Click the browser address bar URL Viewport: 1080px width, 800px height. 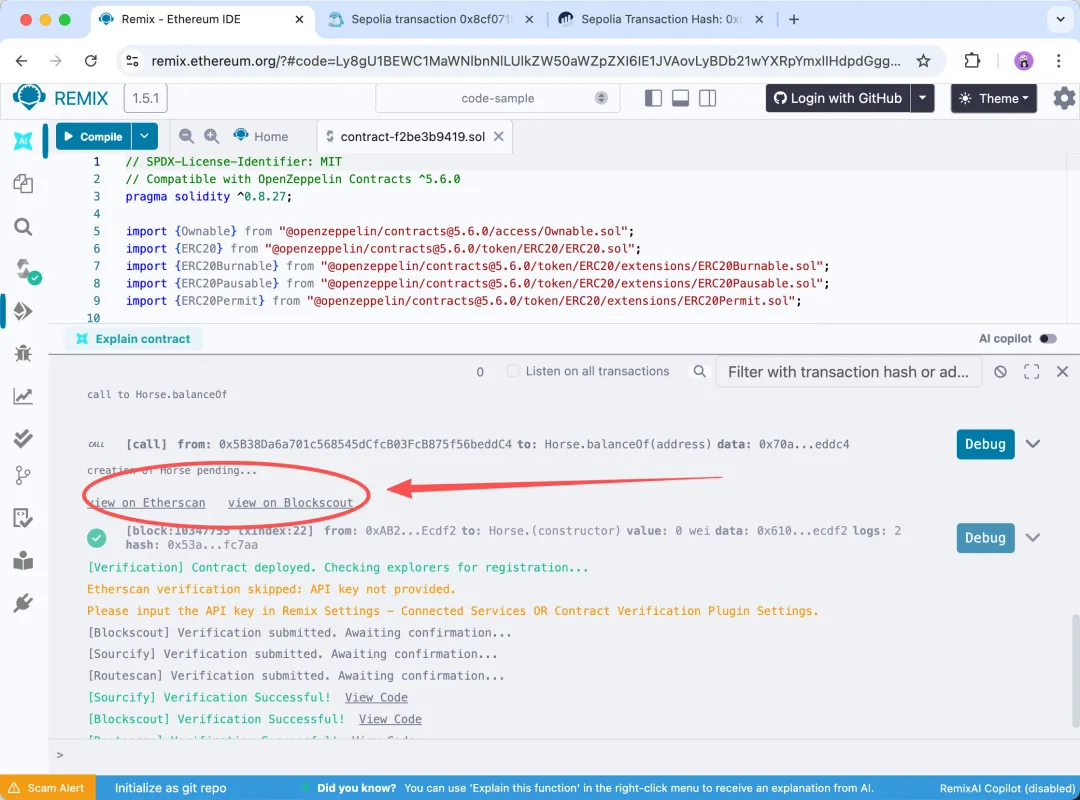tap(526, 61)
